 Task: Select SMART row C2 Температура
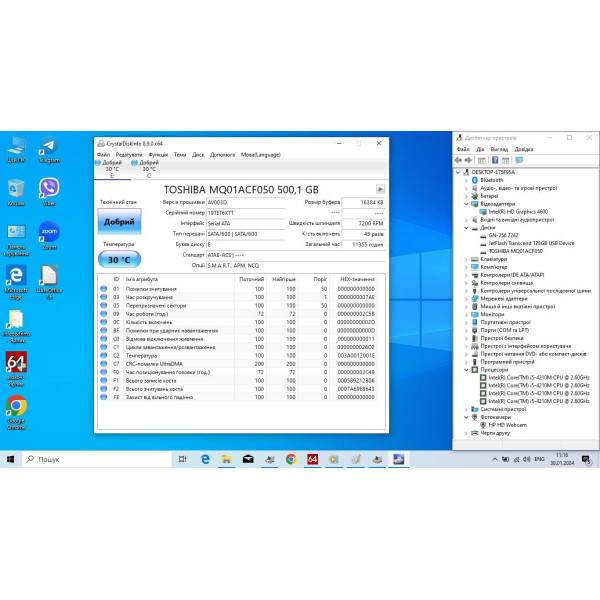click(238, 355)
